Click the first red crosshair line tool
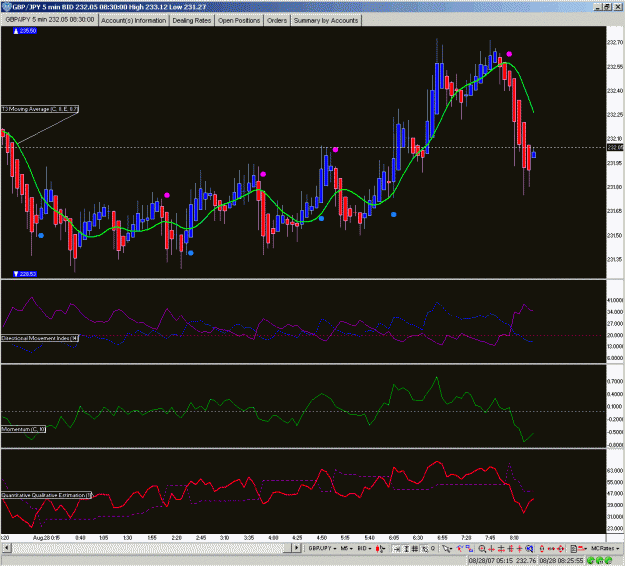 pos(491,549)
